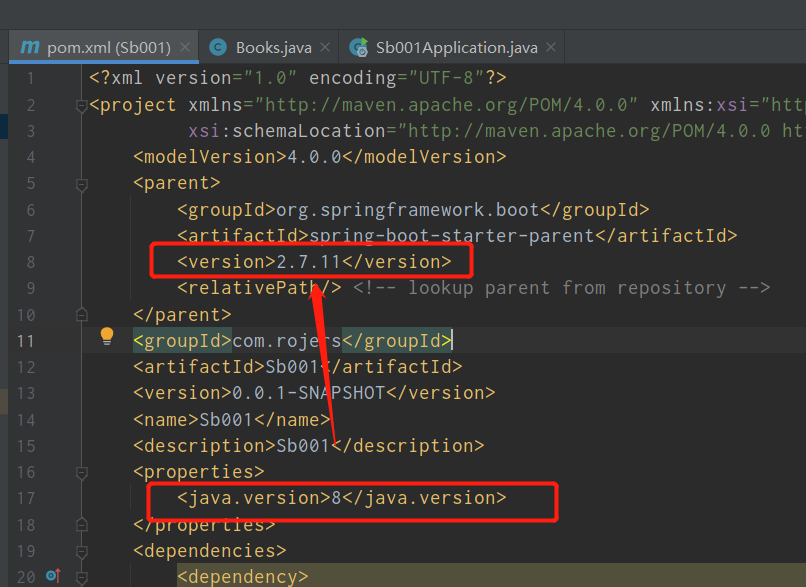Image resolution: width=806 pixels, height=587 pixels.
Task: Click fold end marker at closing properties tag
Action: [81, 525]
